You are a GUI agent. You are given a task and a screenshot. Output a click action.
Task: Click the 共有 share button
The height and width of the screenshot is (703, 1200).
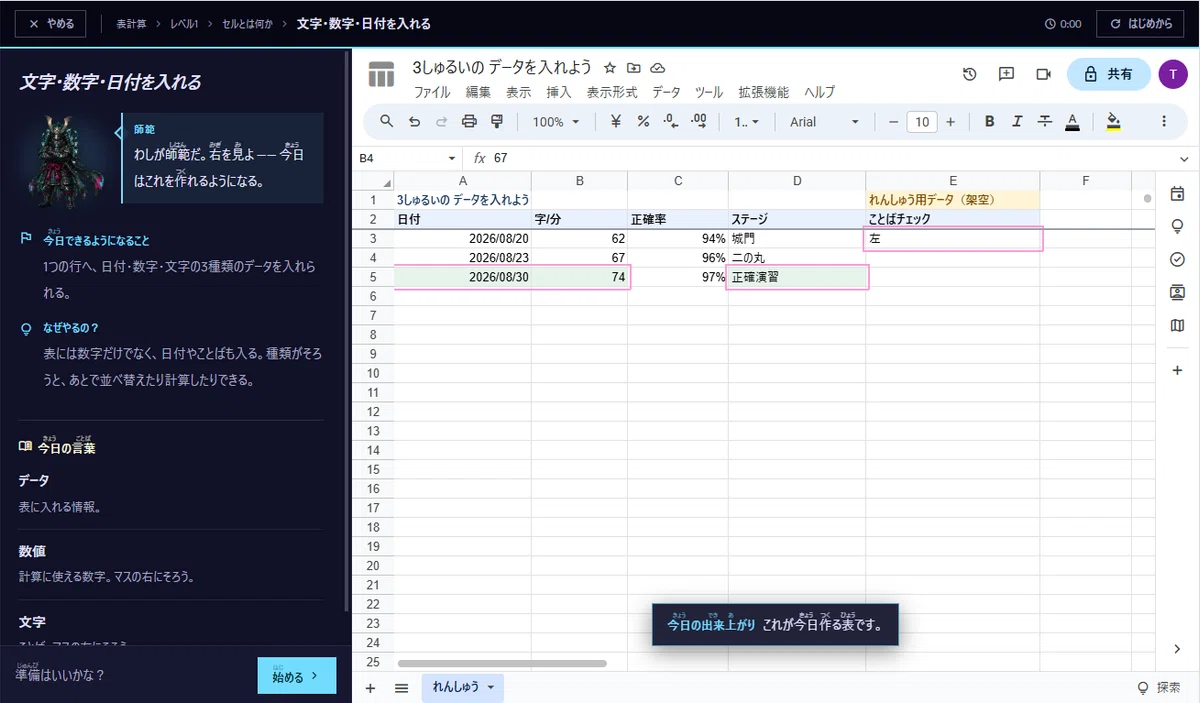[1109, 74]
